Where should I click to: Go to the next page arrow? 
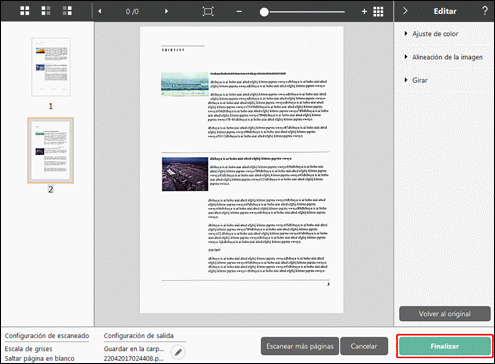click(166, 11)
